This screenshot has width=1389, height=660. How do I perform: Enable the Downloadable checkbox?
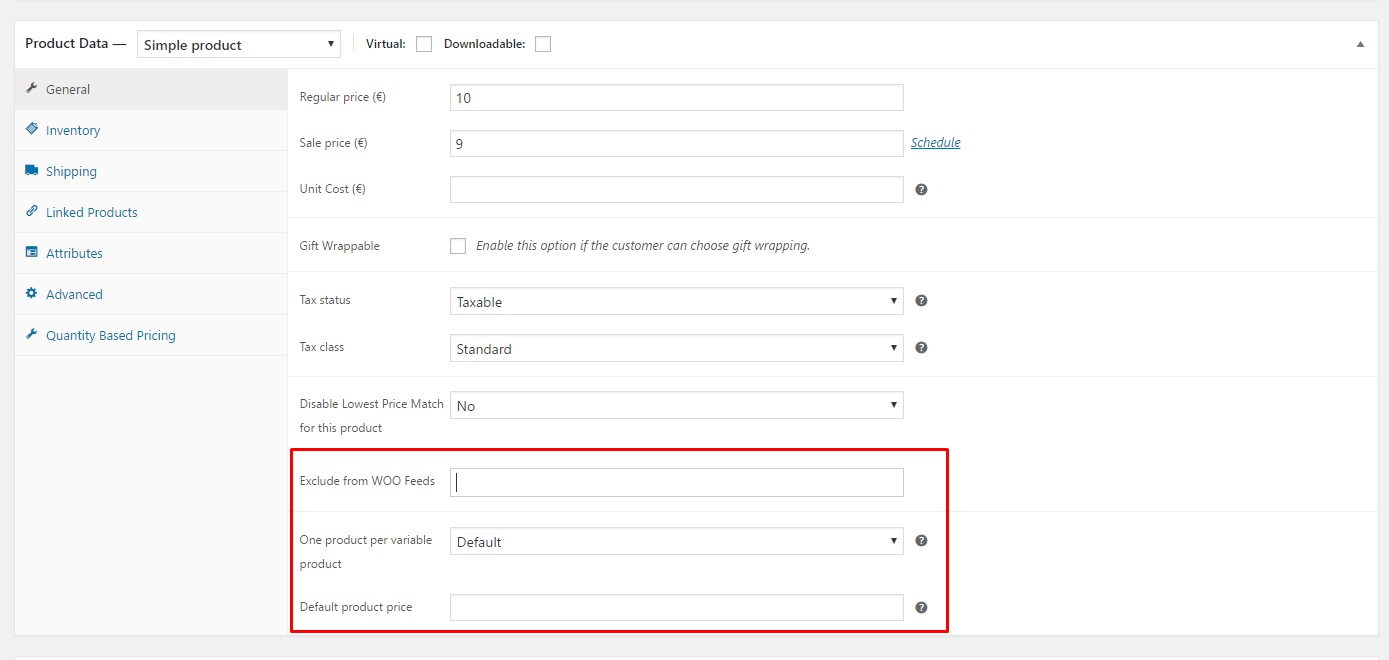(543, 43)
